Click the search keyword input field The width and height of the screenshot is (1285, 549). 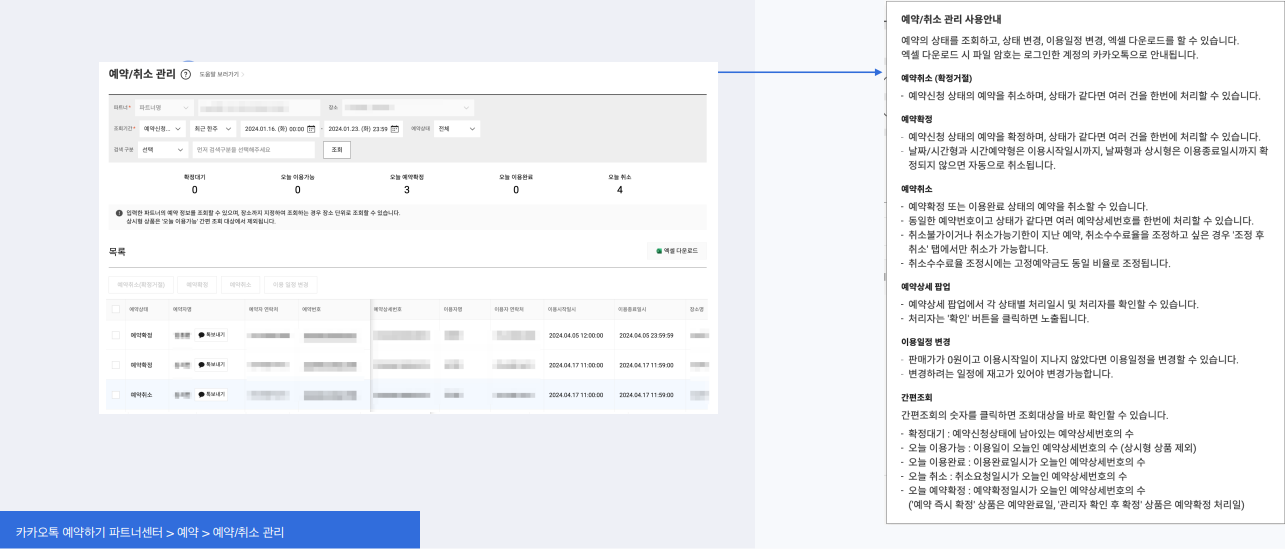[253, 150]
